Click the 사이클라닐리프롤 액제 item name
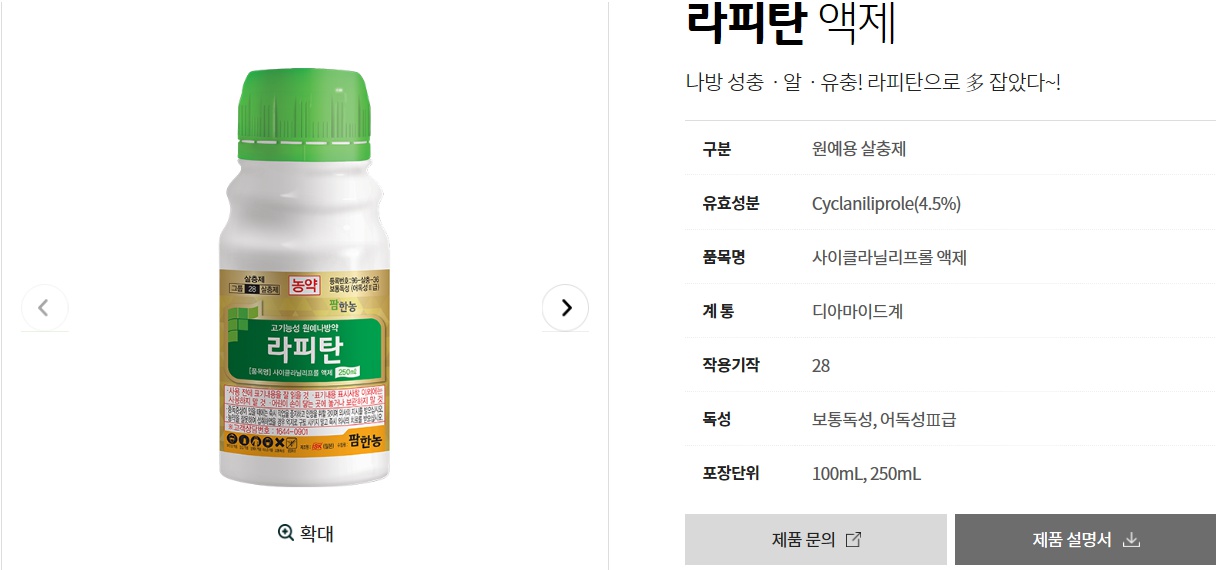Viewport: 1216px width, 570px height. point(889,258)
